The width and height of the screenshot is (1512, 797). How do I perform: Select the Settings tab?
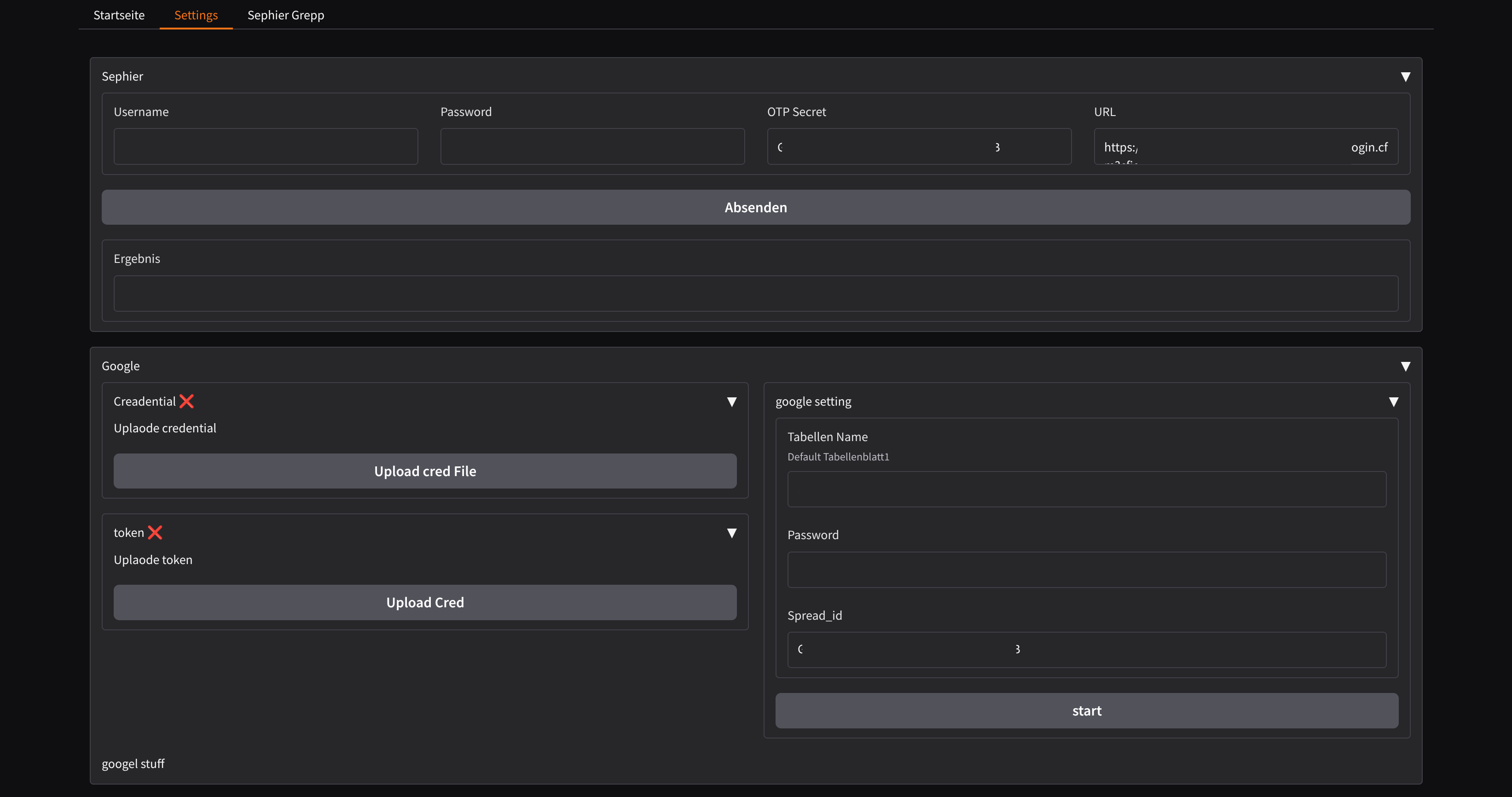pyautogui.click(x=196, y=15)
